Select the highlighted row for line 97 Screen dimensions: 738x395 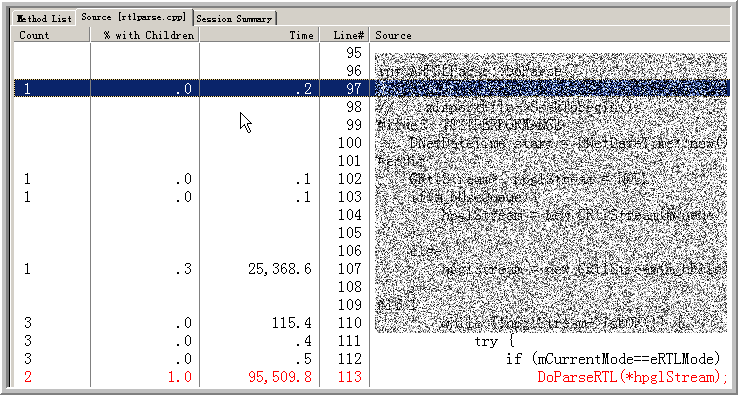coord(372,89)
